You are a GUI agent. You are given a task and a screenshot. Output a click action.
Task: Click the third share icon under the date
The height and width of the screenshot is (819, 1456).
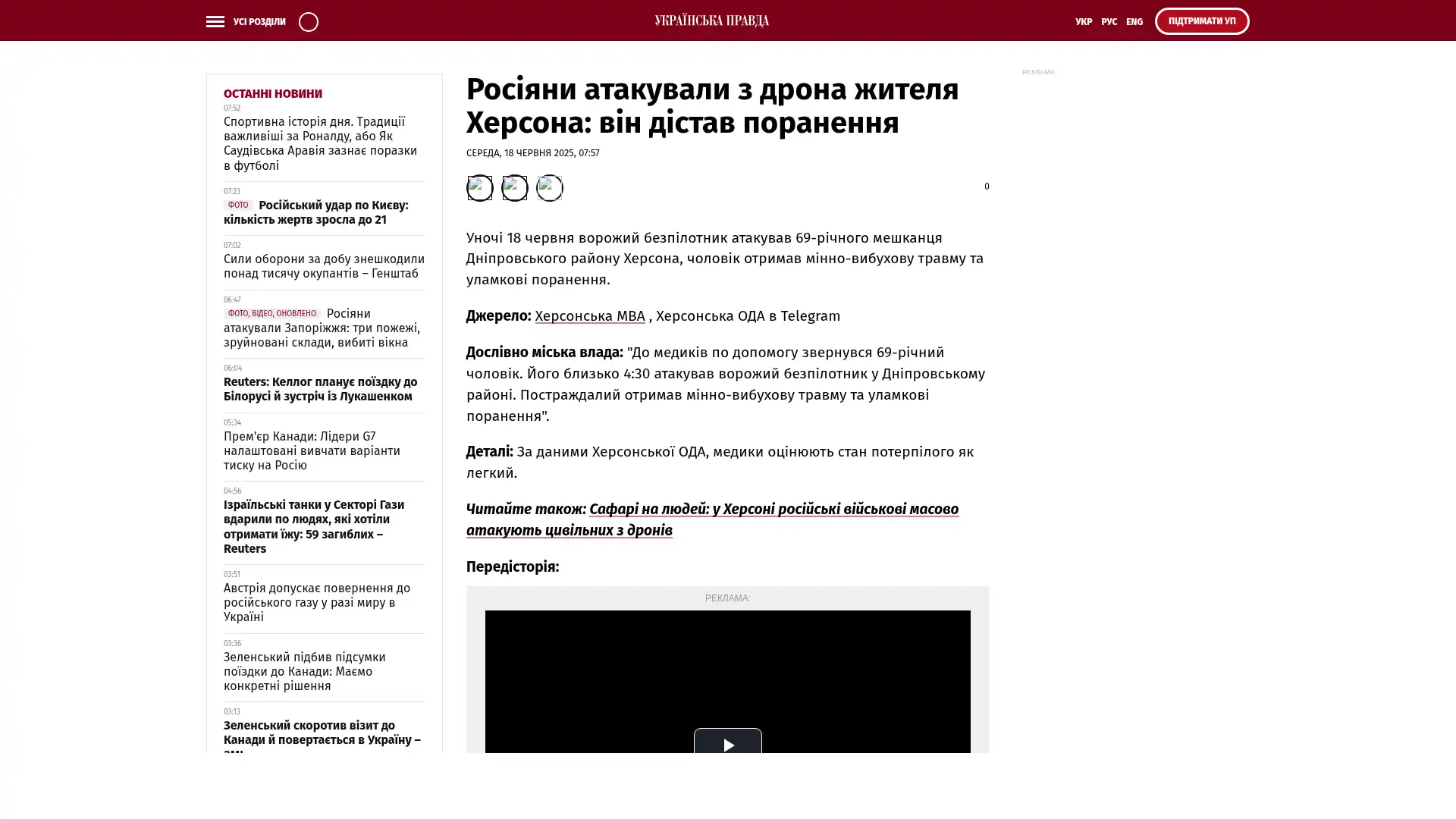point(549,187)
